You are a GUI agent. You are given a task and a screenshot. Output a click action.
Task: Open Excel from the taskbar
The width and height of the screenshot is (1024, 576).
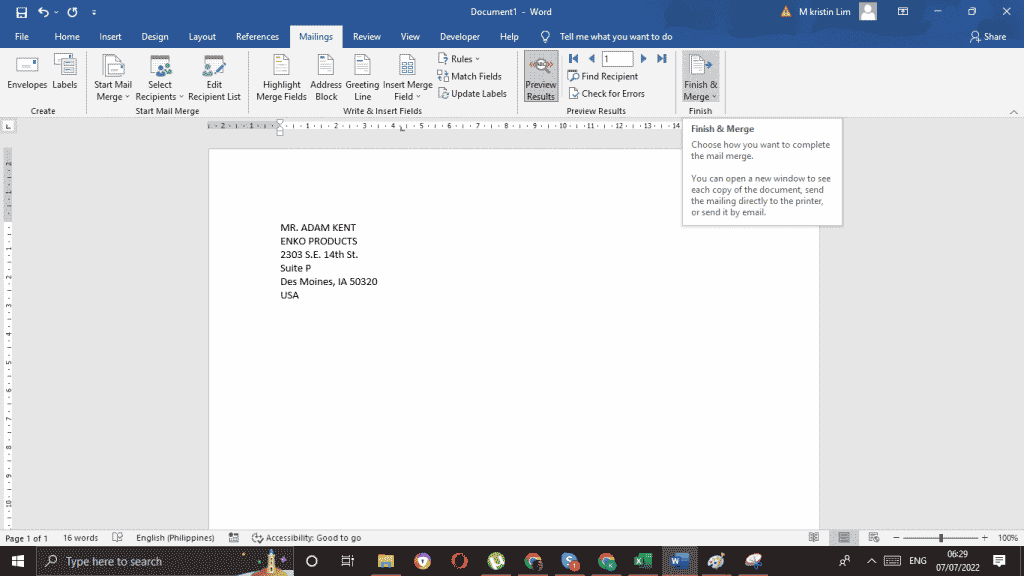643,561
